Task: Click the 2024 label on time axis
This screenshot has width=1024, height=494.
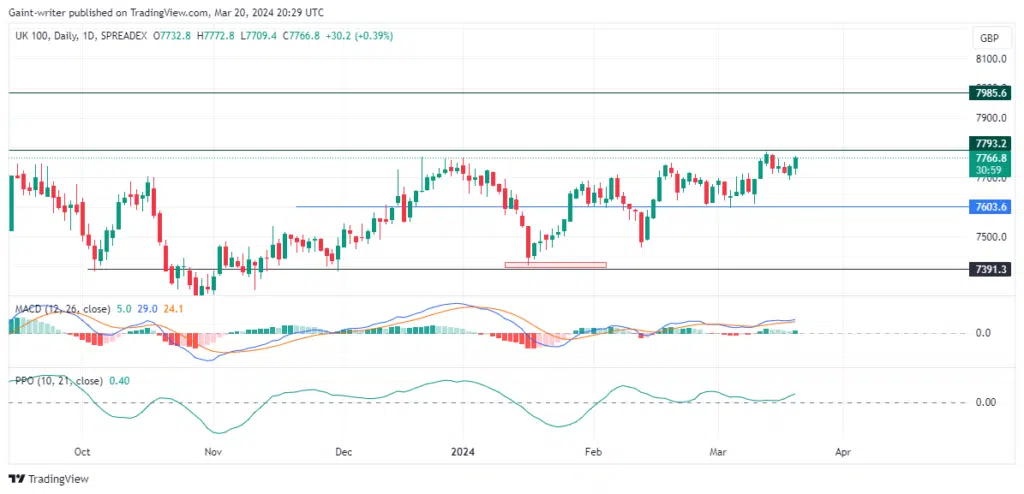Action: click(461, 451)
